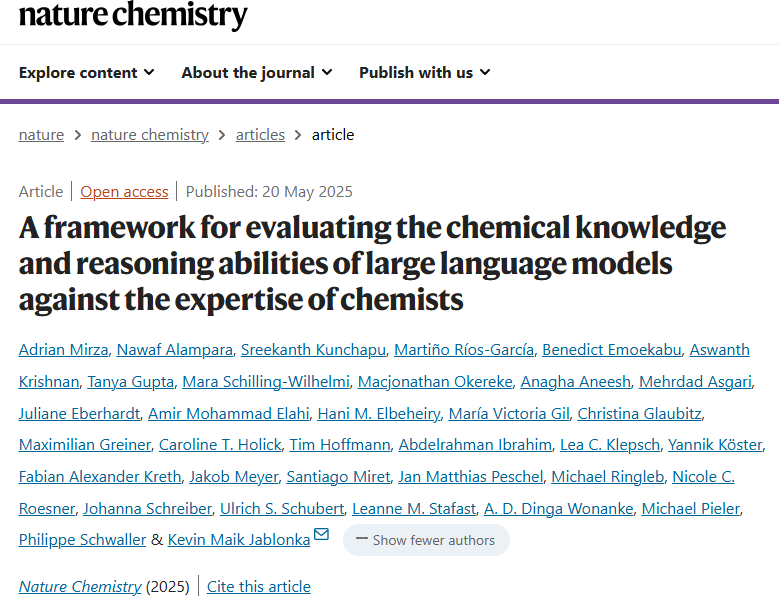The height and width of the screenshot is (607, 779).
Task: Collapse the list with Show fewer authors
Action: coord(426,540)
